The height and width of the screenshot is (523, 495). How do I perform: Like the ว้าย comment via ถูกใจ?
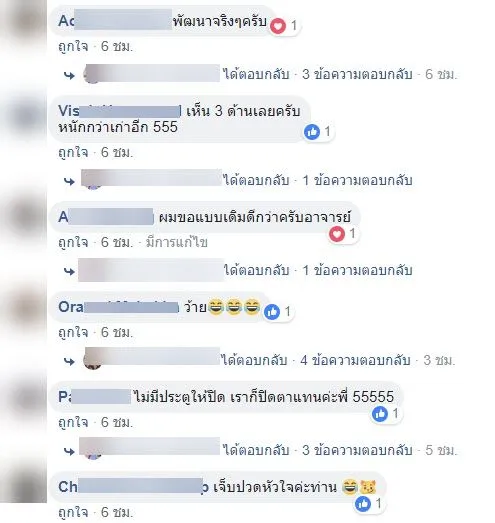[x=73, y=332]
